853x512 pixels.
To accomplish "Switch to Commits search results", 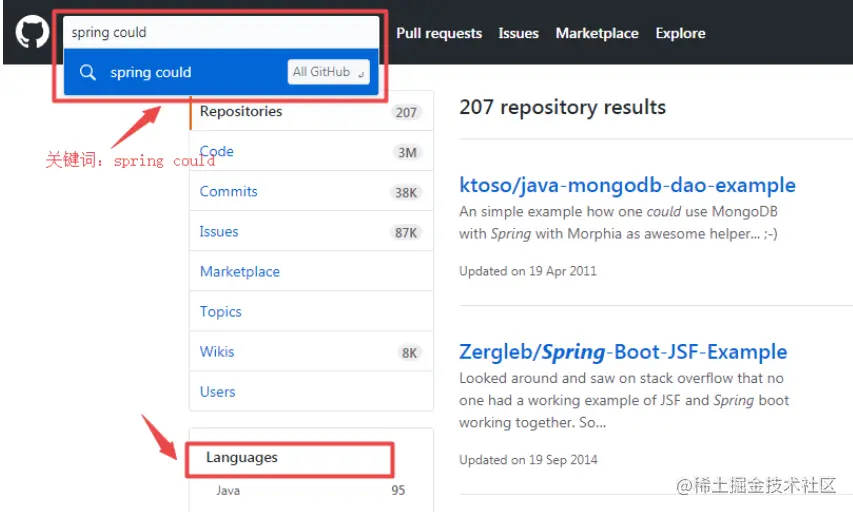I will (x=228, y=192).
